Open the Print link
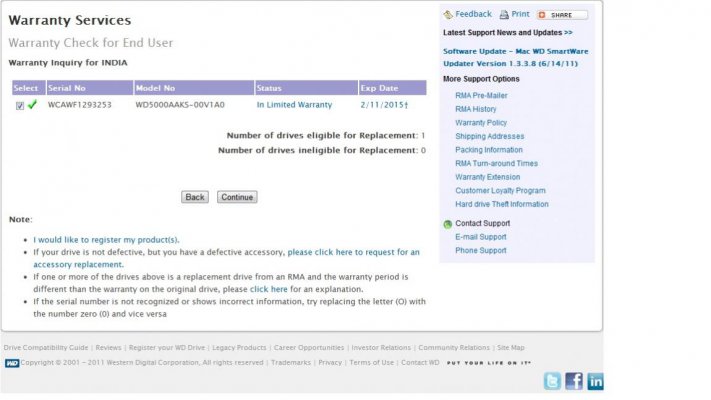Image resolution: width=711 pixels, height=400 pixels. point(520,14)
